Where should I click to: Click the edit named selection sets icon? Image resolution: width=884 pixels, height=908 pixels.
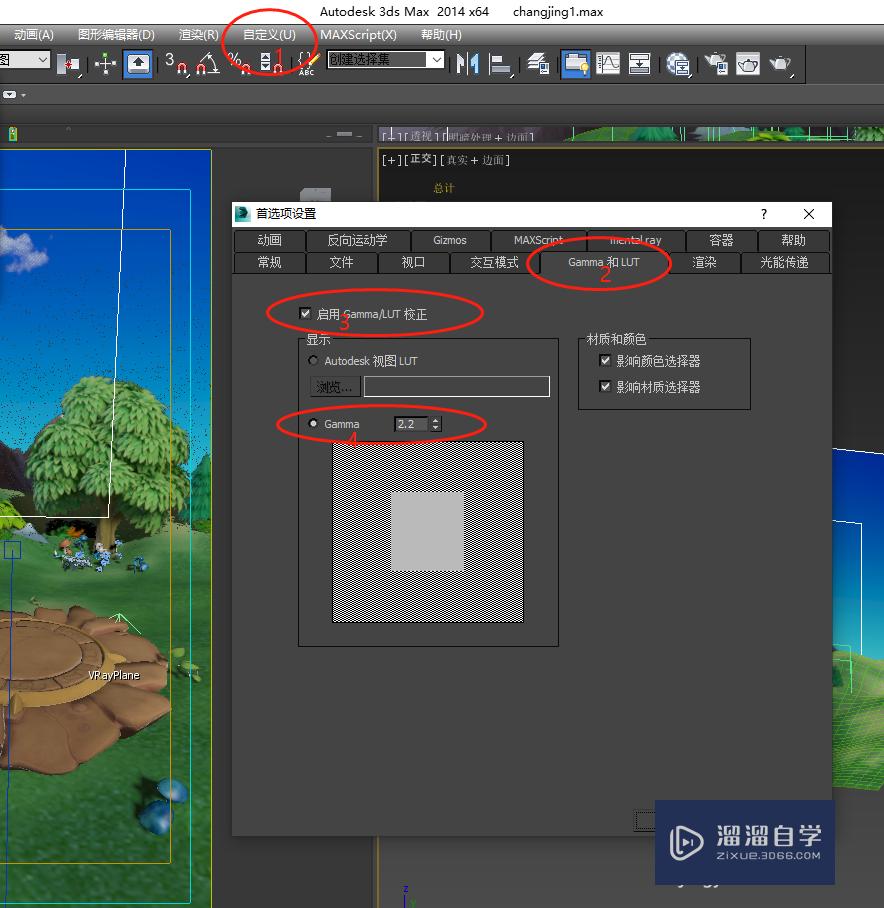point(309,63)
